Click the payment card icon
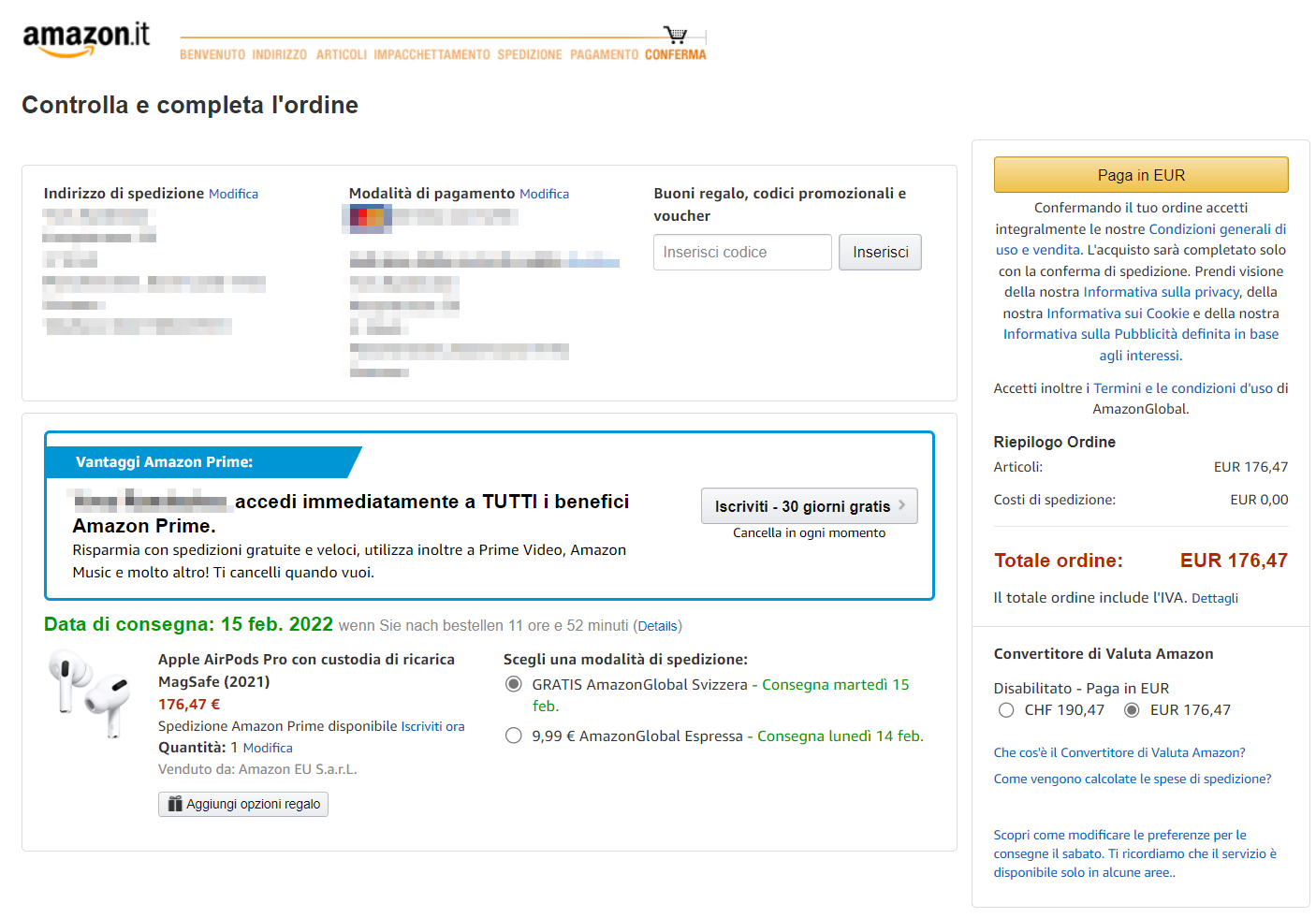 367,217
